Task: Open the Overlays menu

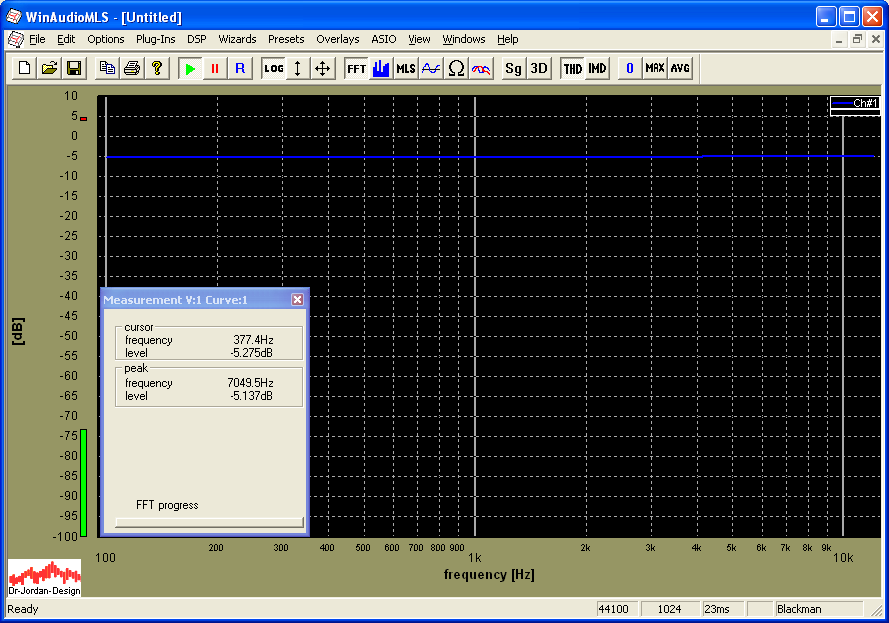Action: [337, 39]
